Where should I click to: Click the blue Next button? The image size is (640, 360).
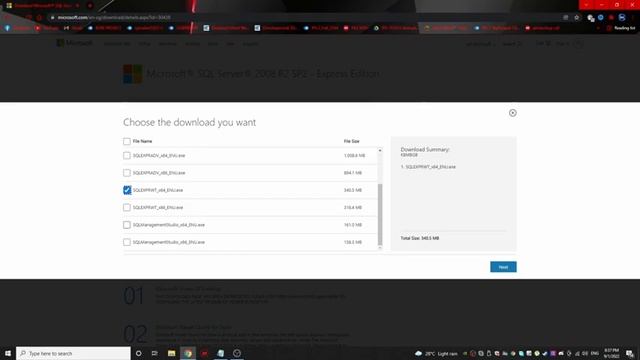(x=503, y=267)
